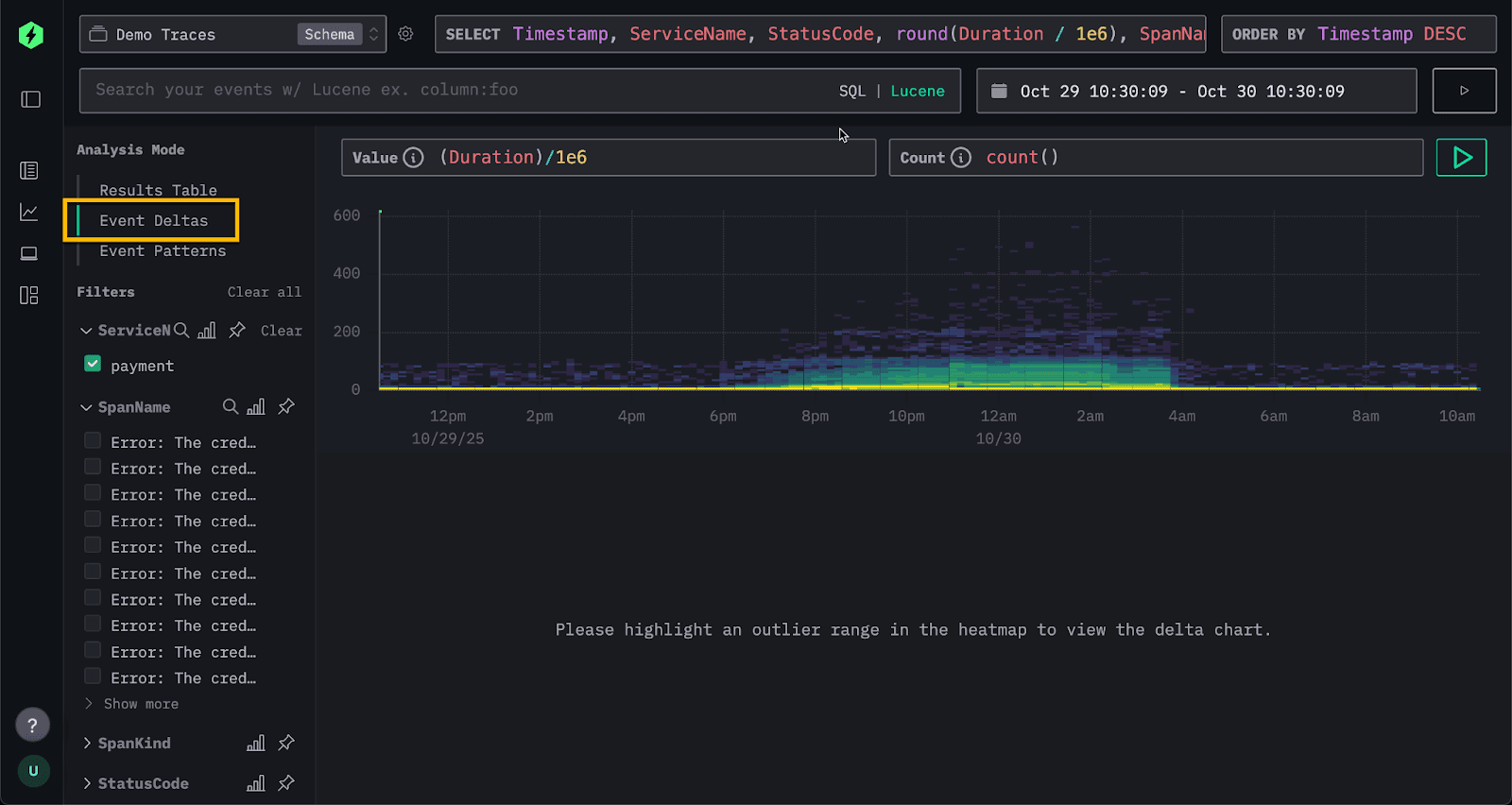Search within ServiceName filter values
The height and width of the screenshot is (805, 1512).
(181, 330)
